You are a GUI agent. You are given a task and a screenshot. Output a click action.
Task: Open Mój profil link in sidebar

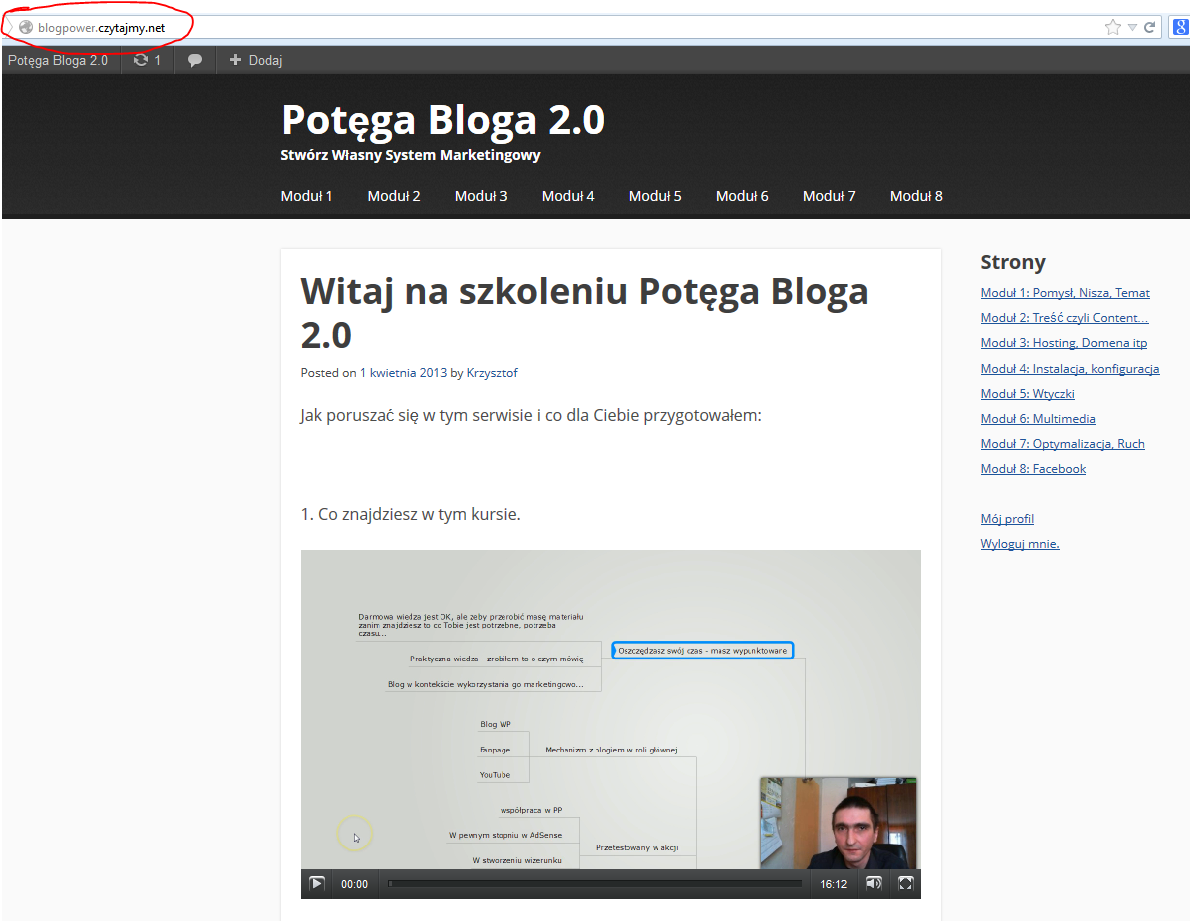point(1007,519)
